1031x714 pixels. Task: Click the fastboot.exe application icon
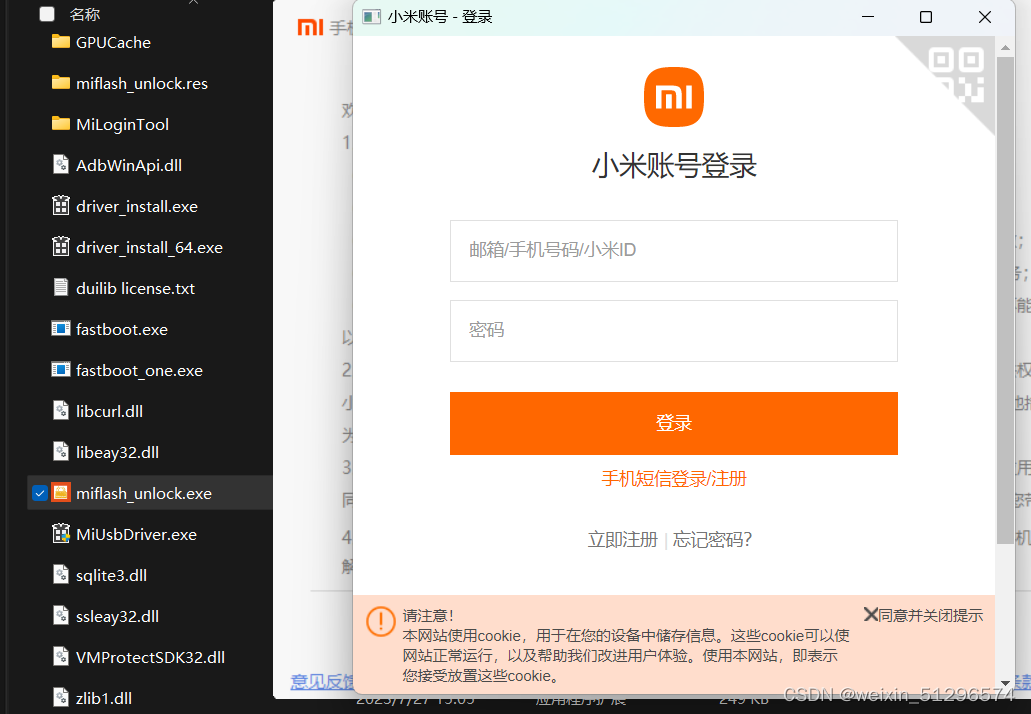point(60,328)
